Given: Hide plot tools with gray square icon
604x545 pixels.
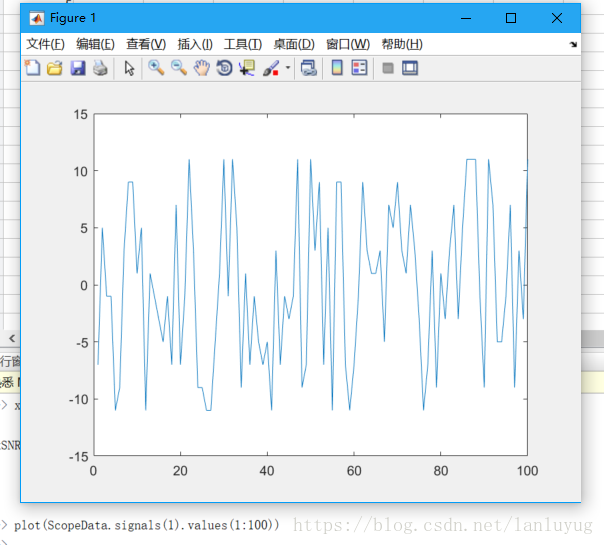Looking at the screenshot, I should (x=388, y=69).
